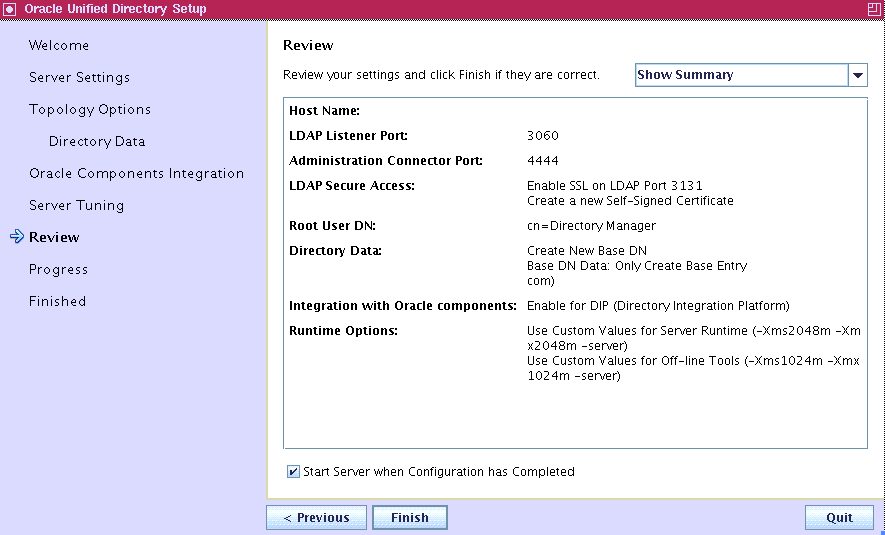Select the Directory Data step
The width and height of the screenshot is (885, 535).
click(x=97, y=141)
